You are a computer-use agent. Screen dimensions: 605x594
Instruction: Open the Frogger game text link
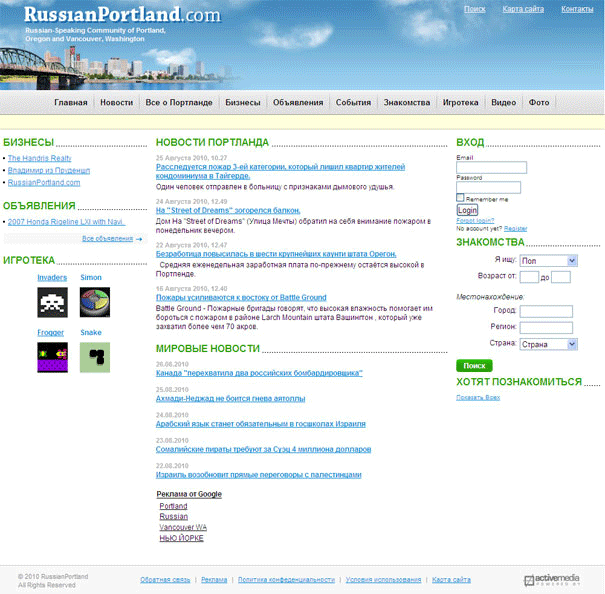click(51, 333)
